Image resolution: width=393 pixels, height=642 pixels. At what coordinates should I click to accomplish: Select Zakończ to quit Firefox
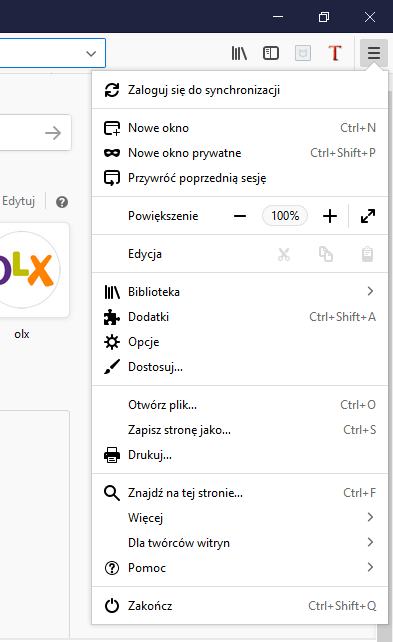coord(240,606)
